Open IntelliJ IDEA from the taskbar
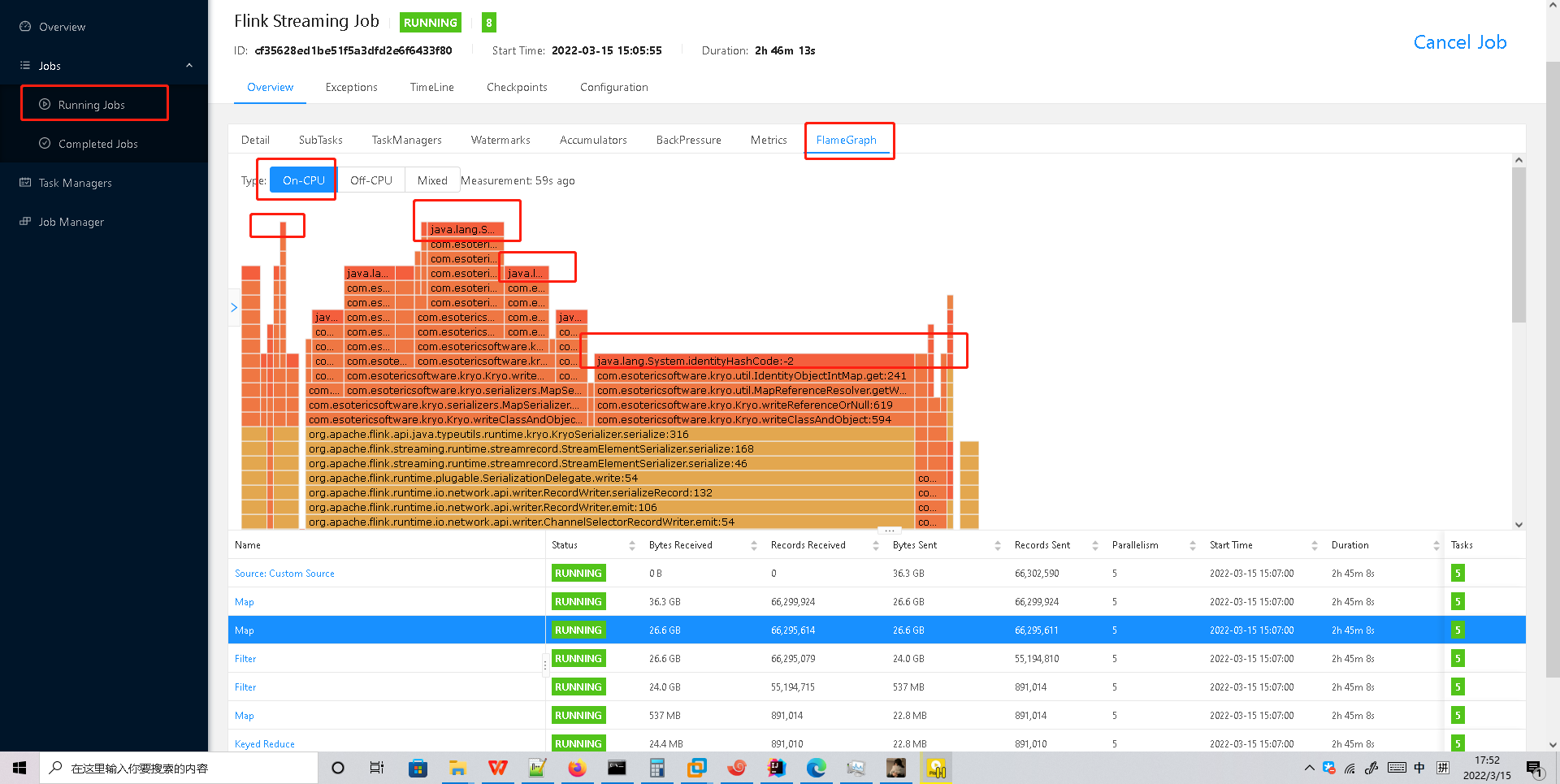The height and width of the screenshot is (784, 1560). pos(777,768)
